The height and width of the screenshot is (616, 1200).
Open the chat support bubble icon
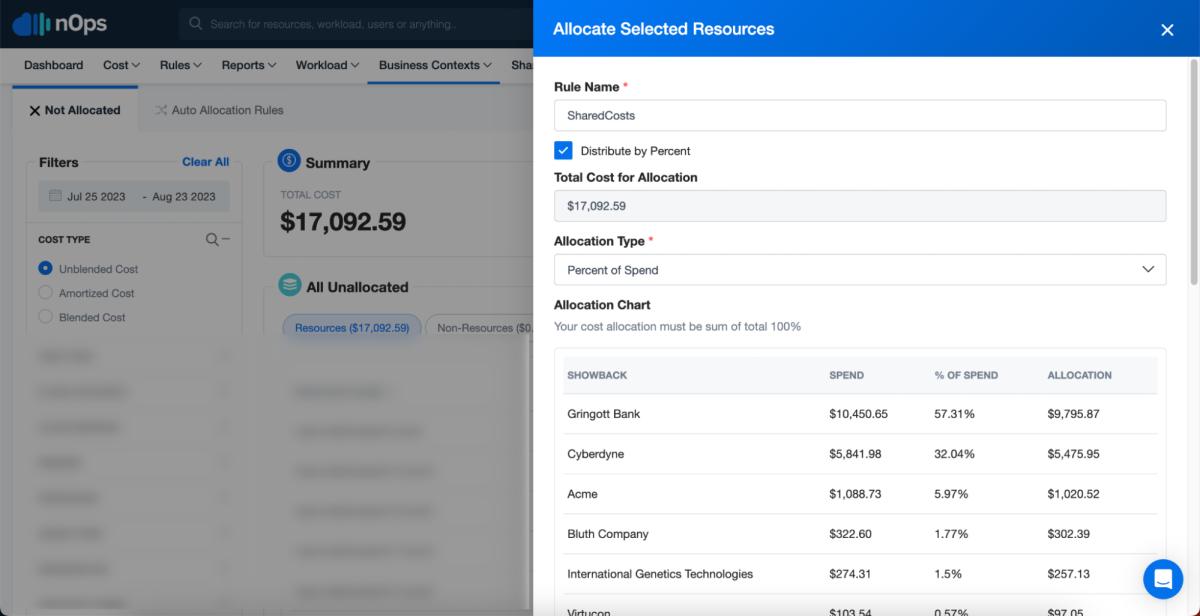tap(1163, 578)
